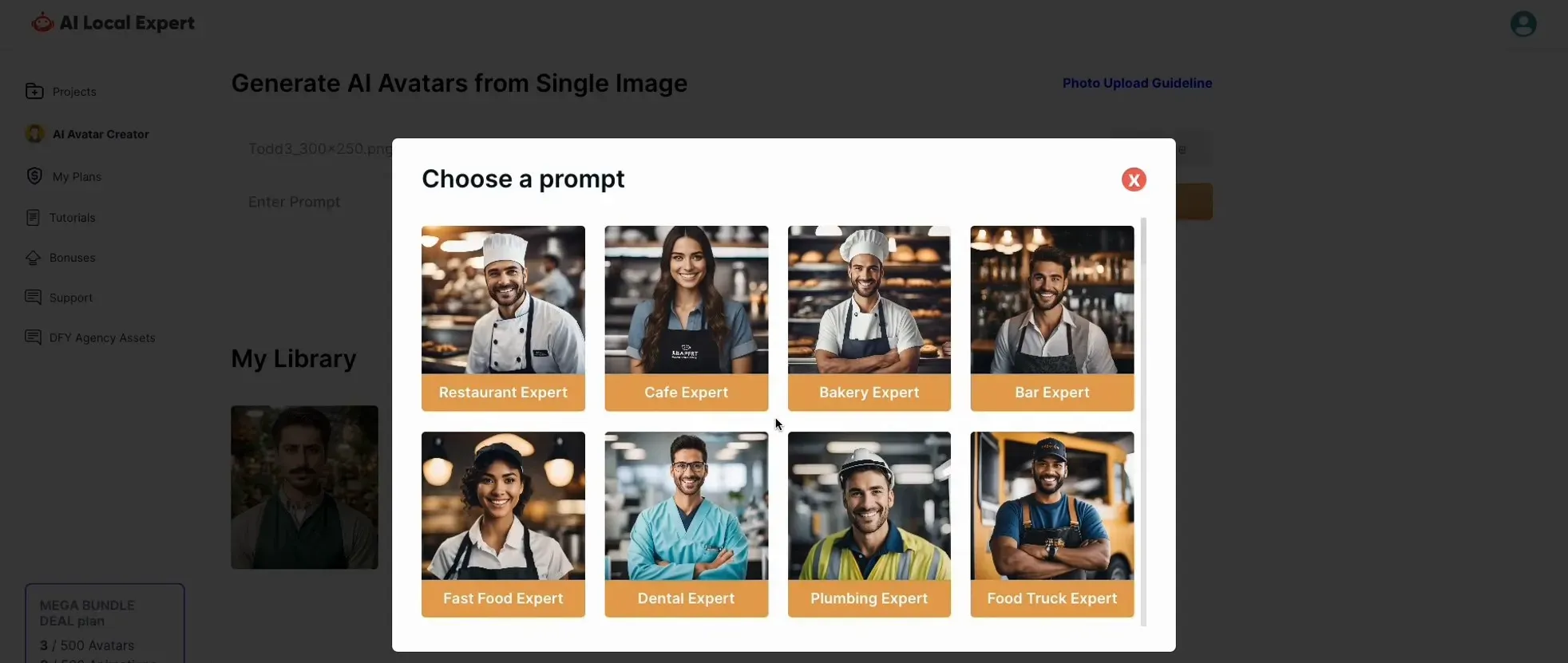Open AI Avatar Creator sidebar icon

point(34,134)
